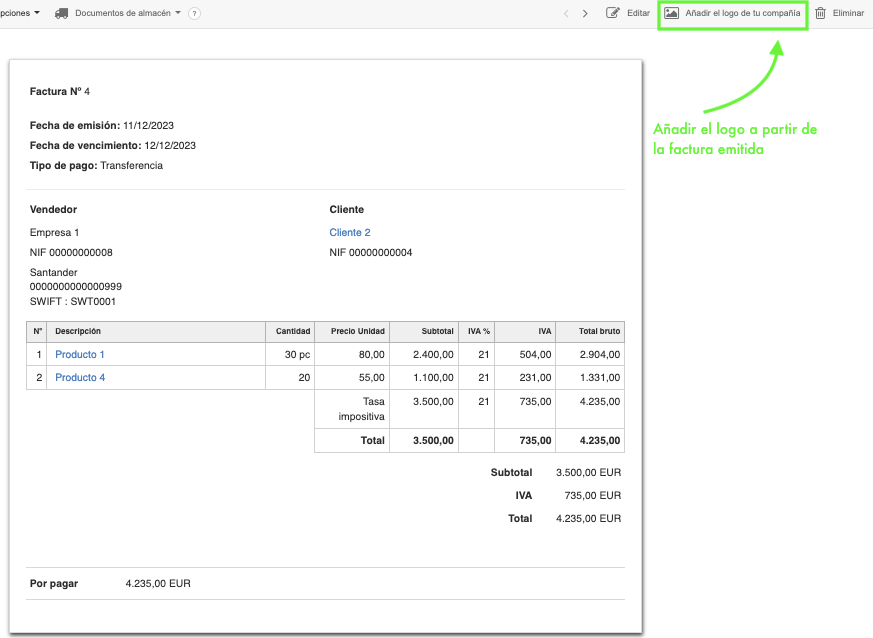Click the Total bruto column header

[x=600, y=331]
